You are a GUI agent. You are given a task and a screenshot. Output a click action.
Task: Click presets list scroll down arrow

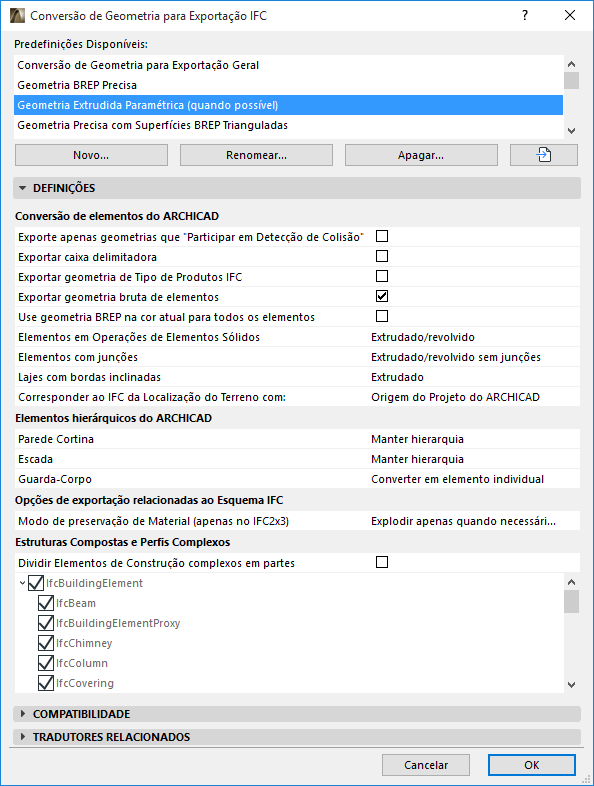(x=571, y=131)
